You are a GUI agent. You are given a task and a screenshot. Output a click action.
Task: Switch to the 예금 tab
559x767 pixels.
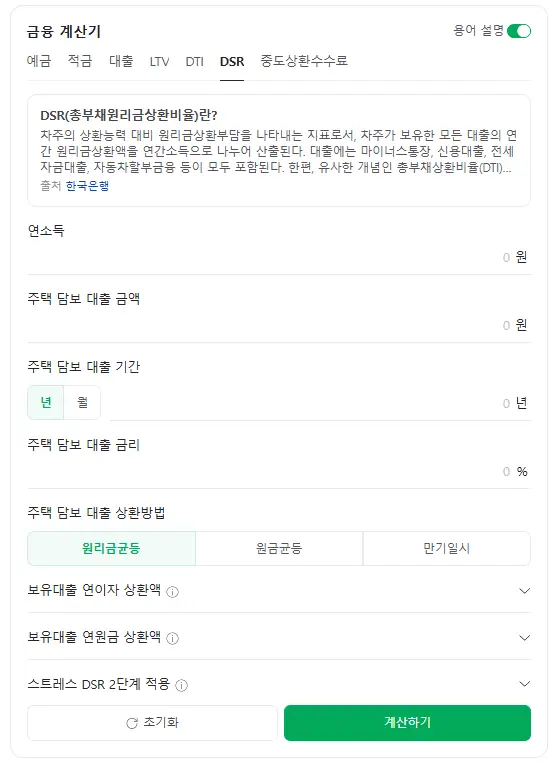pos(39,61)
